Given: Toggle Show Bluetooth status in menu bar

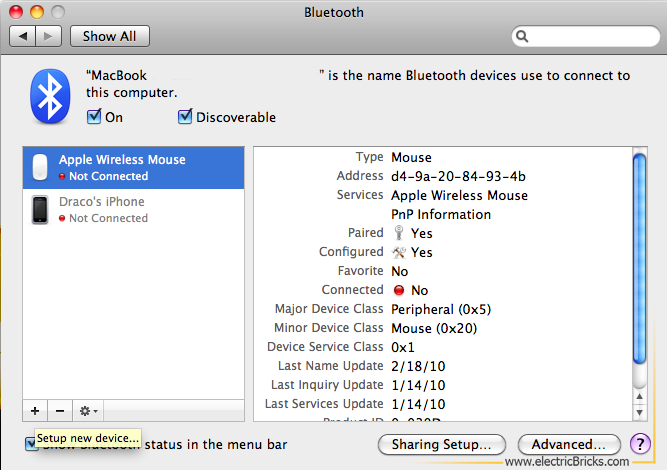Looking at the screenshot, I should tap(31, 444).
